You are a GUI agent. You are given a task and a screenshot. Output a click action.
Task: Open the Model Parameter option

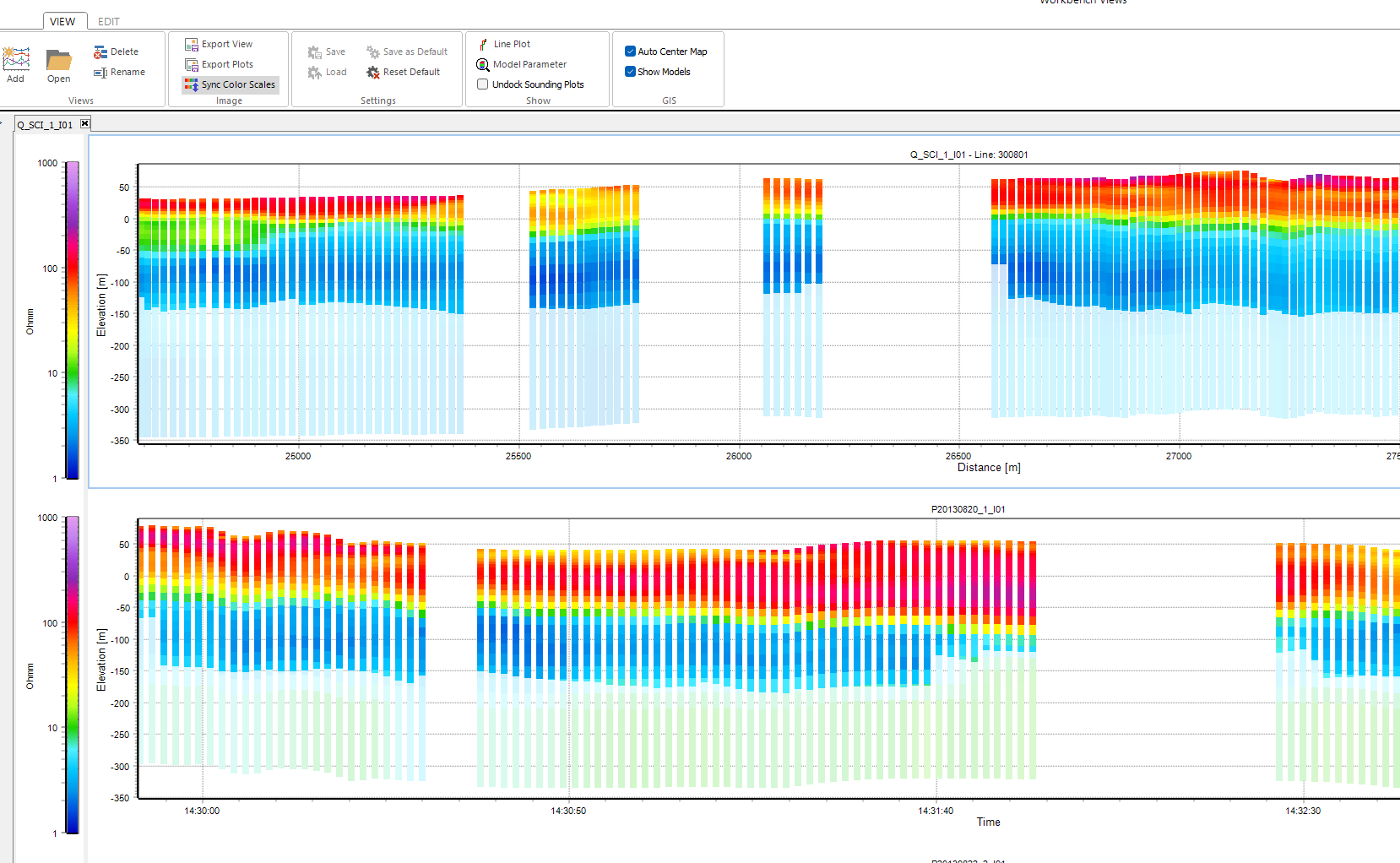point(522,64)
